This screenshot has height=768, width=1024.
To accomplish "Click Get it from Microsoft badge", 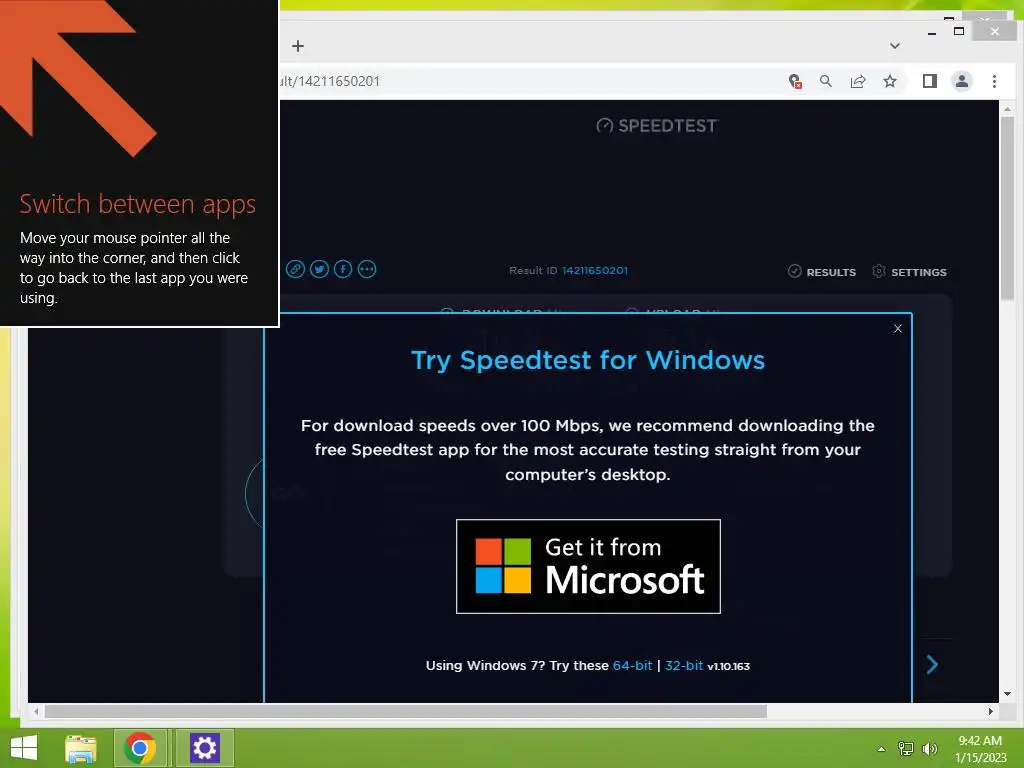I will 588,566.
